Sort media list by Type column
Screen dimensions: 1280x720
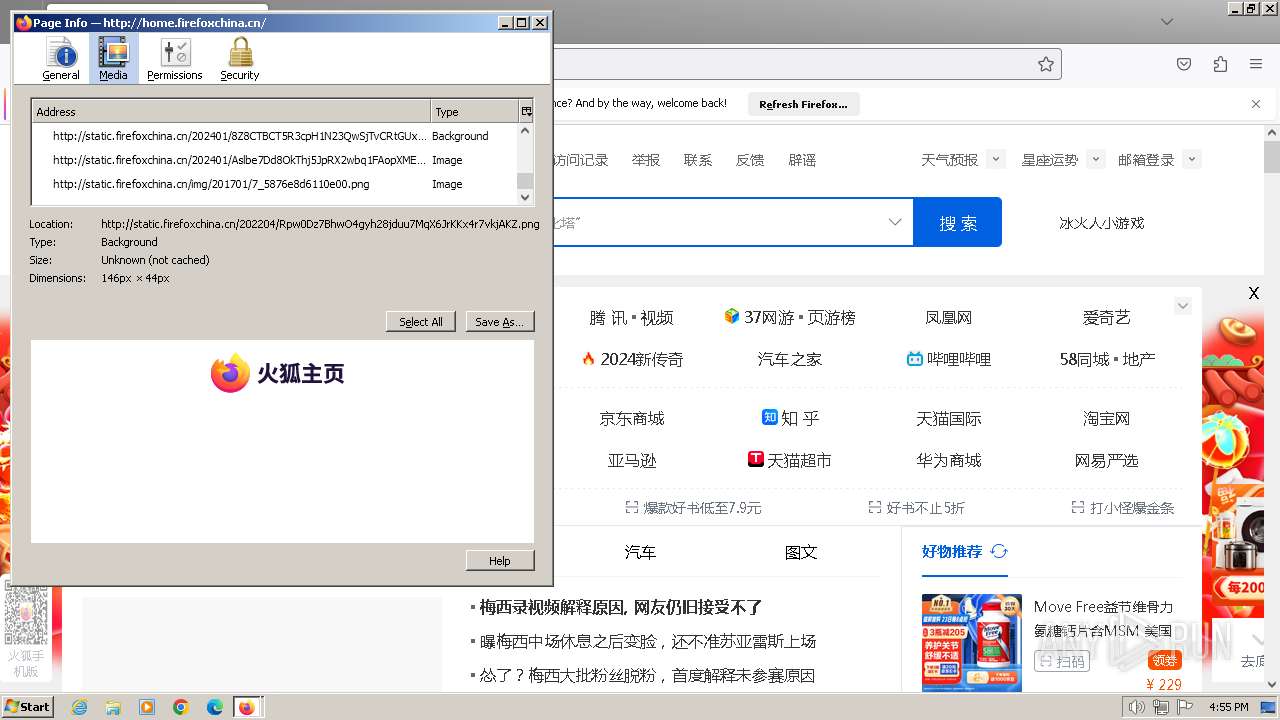474,112
